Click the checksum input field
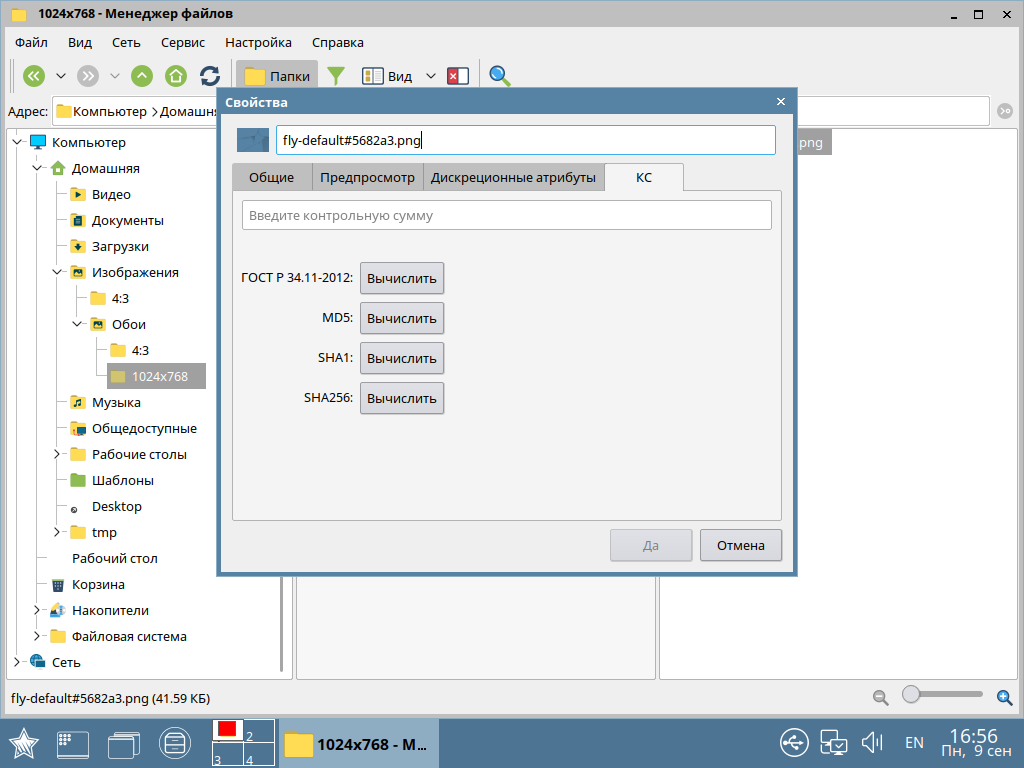This screenshot has height=768, width=1024. (506, 215)
